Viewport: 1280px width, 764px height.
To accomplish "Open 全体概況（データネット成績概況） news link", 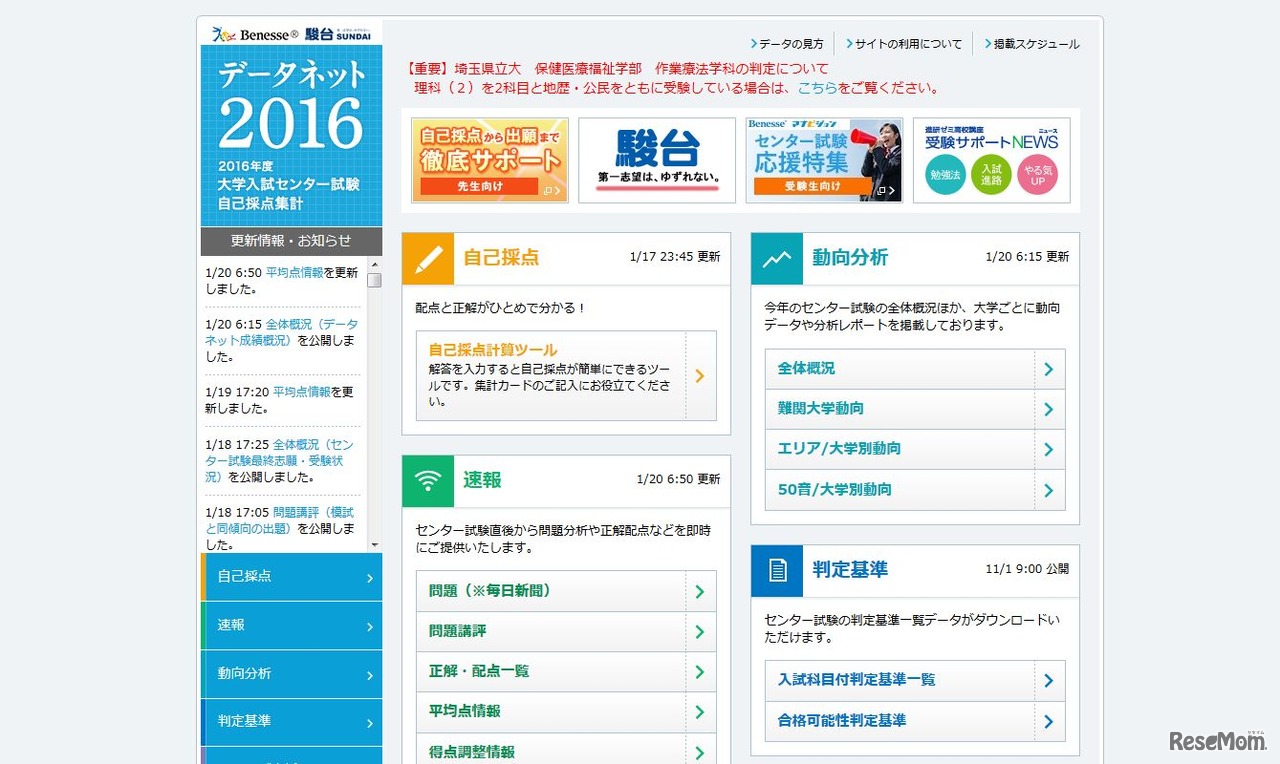I will pos(282,332).
